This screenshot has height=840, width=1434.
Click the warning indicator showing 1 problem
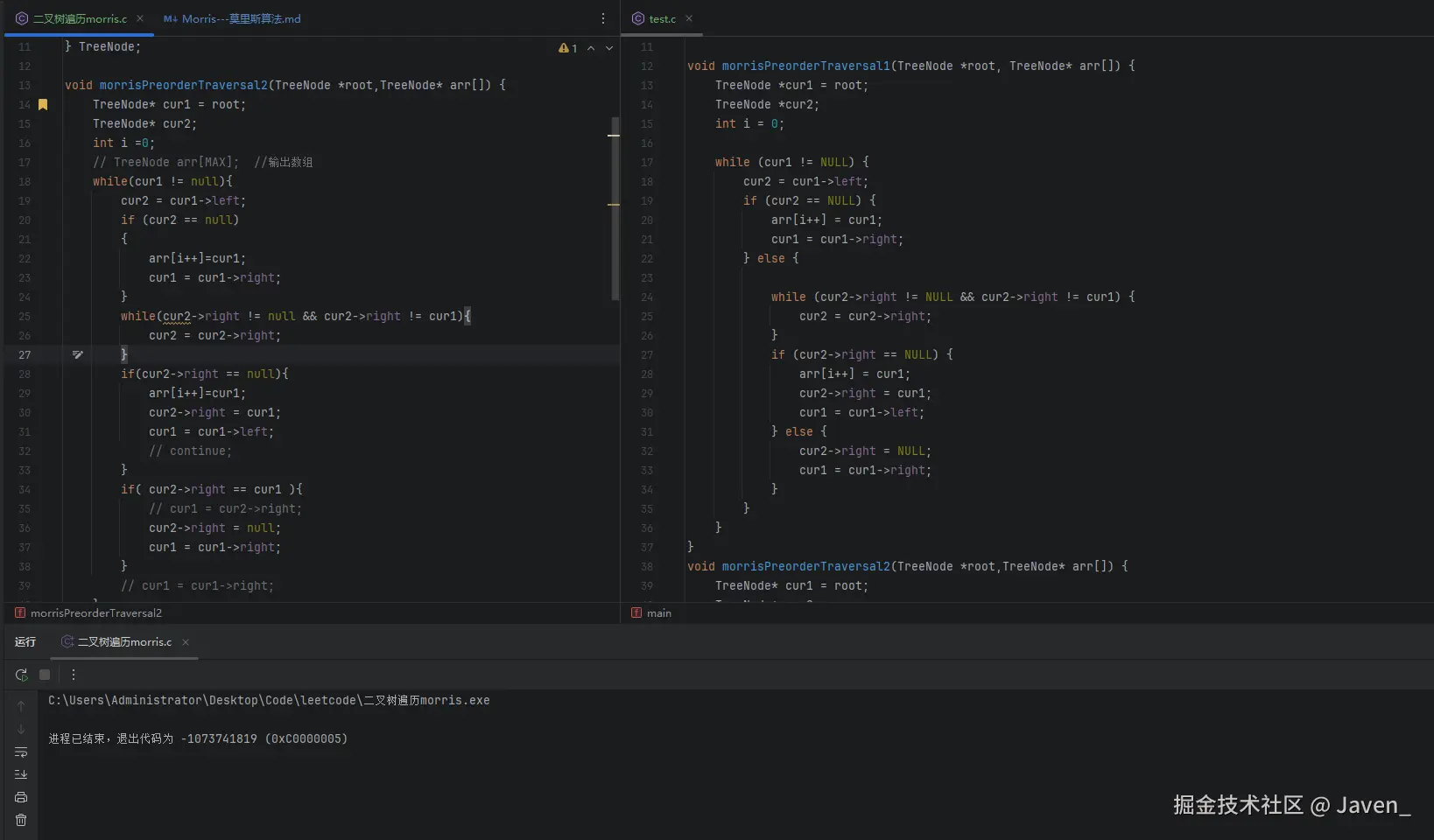click(567, 48)
